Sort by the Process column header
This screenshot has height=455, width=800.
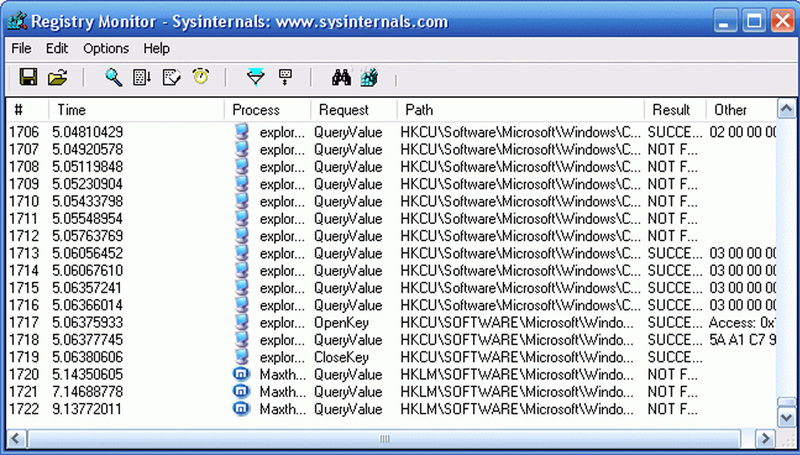coord(267,110)
